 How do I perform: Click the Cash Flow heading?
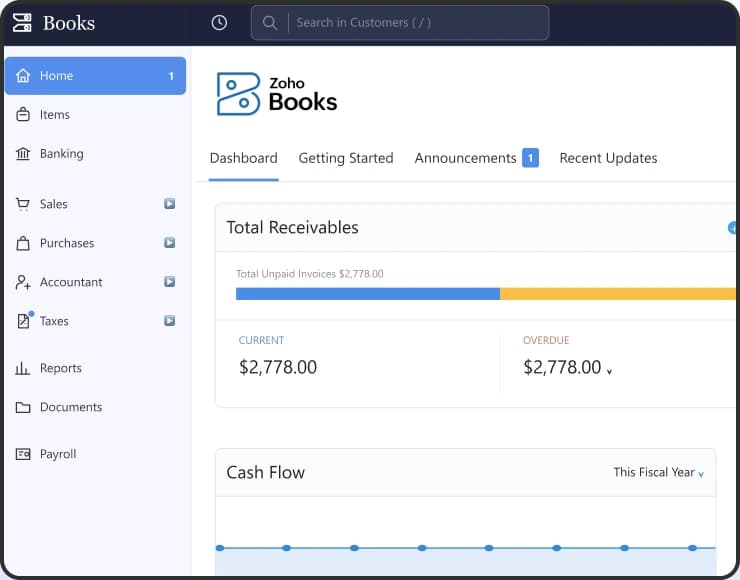click(x=266, y=472)
